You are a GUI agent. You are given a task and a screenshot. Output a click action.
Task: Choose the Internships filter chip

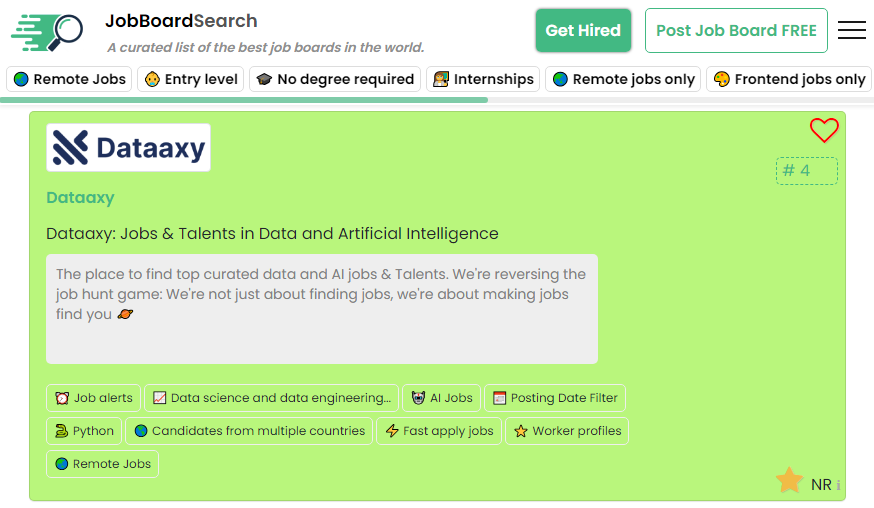point(483,79)
